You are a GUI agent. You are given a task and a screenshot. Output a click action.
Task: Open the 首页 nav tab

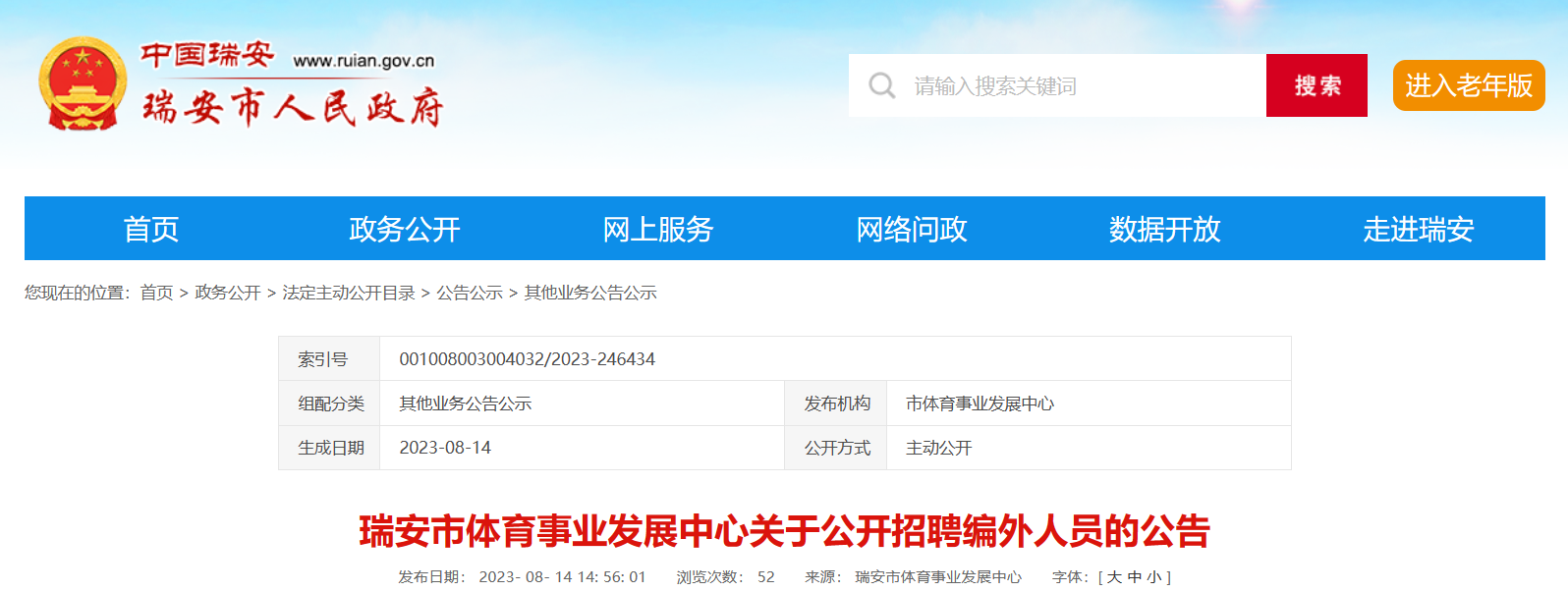(x=151, y=229)
